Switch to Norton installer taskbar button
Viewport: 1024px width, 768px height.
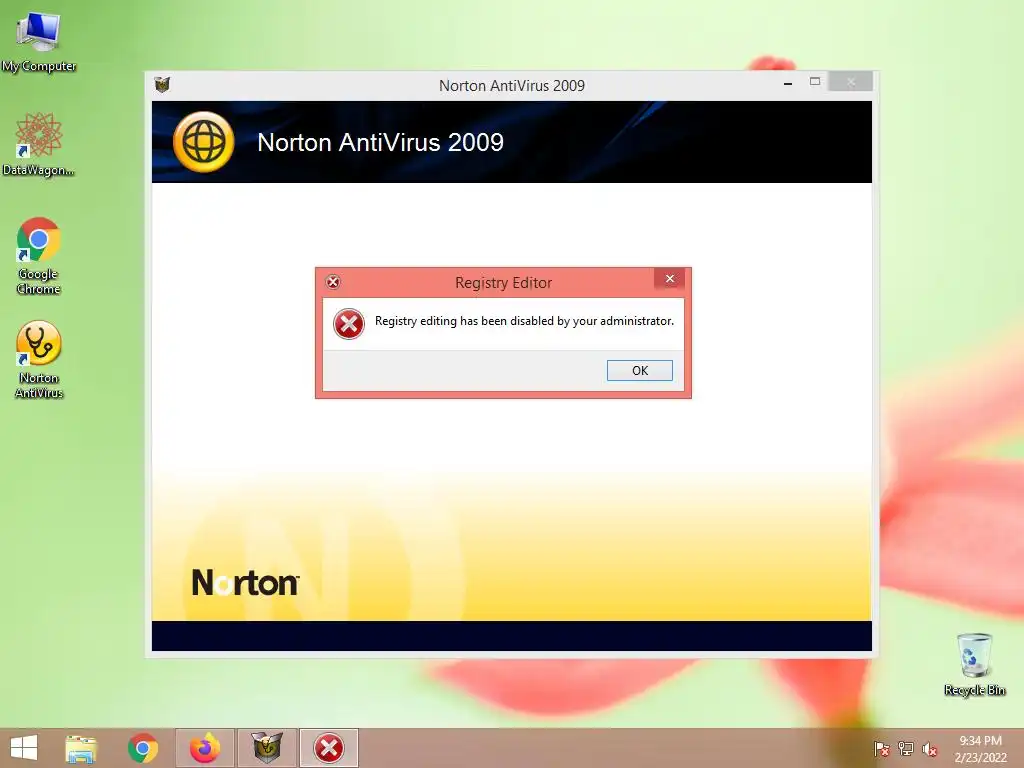click(267, 748)
